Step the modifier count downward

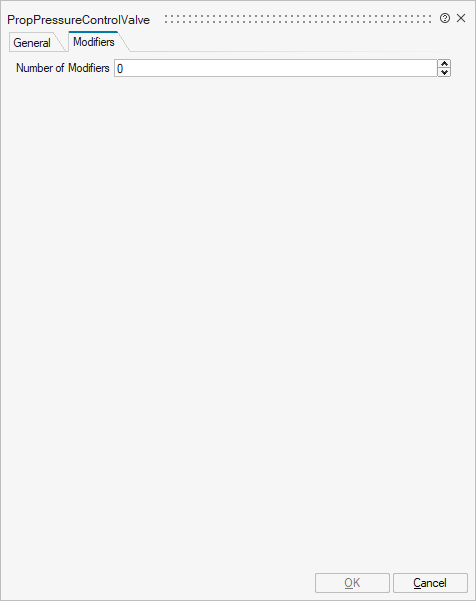[444, 72]
